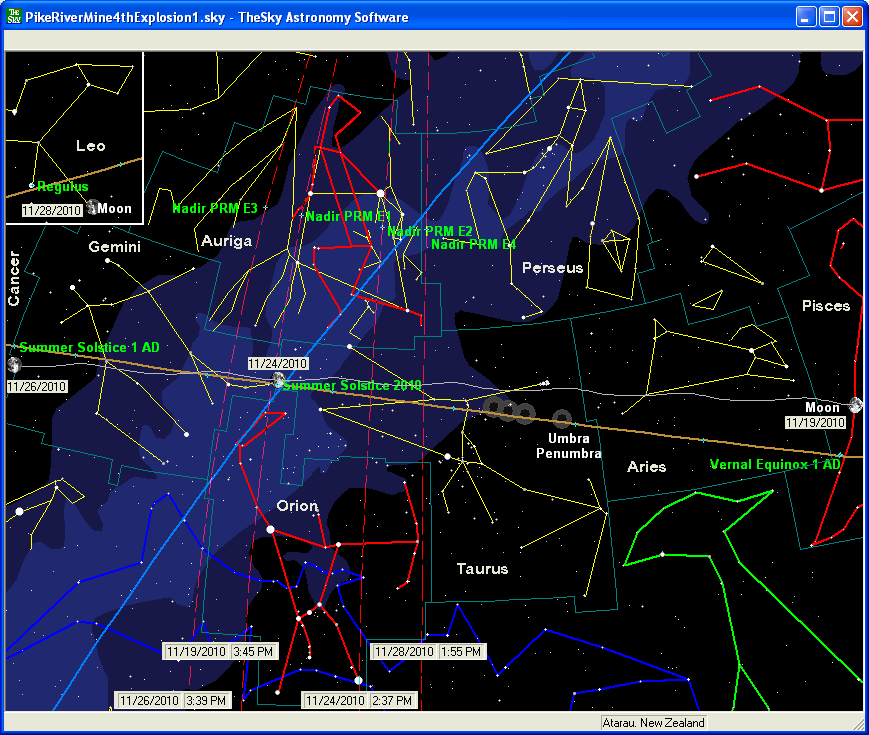Click the Regulus star label

(63, 187)
